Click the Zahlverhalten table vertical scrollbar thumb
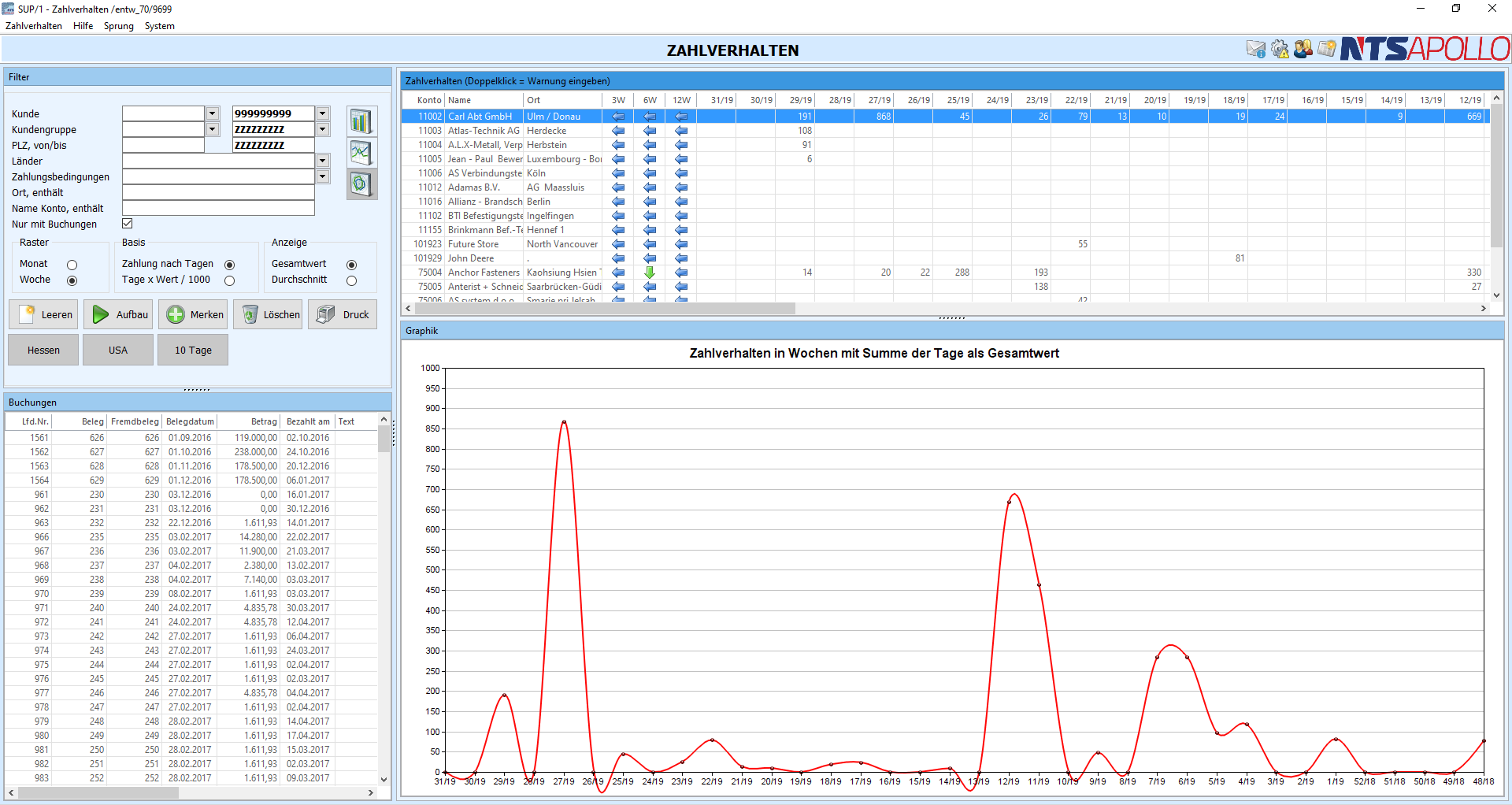Viewport: 1512px width, 805px height. (1496, 175)
